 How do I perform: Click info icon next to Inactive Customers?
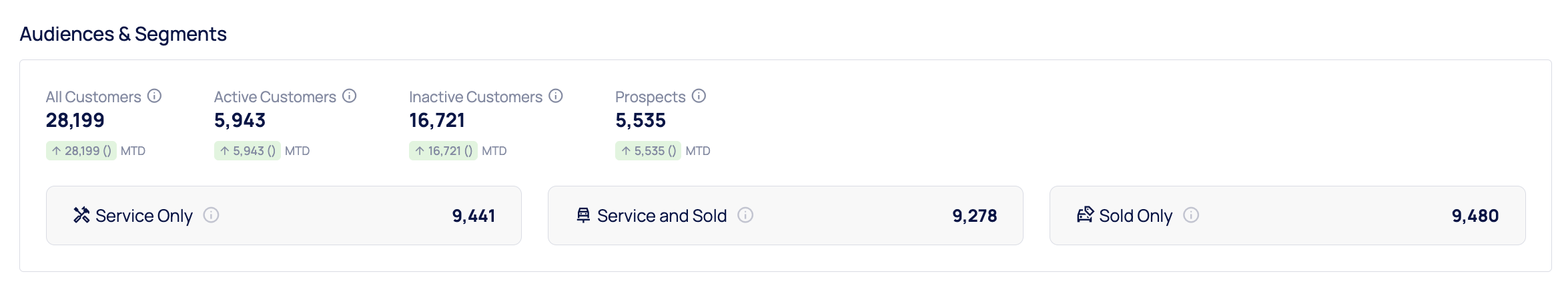pyautogui.click(x=556, y=96)
